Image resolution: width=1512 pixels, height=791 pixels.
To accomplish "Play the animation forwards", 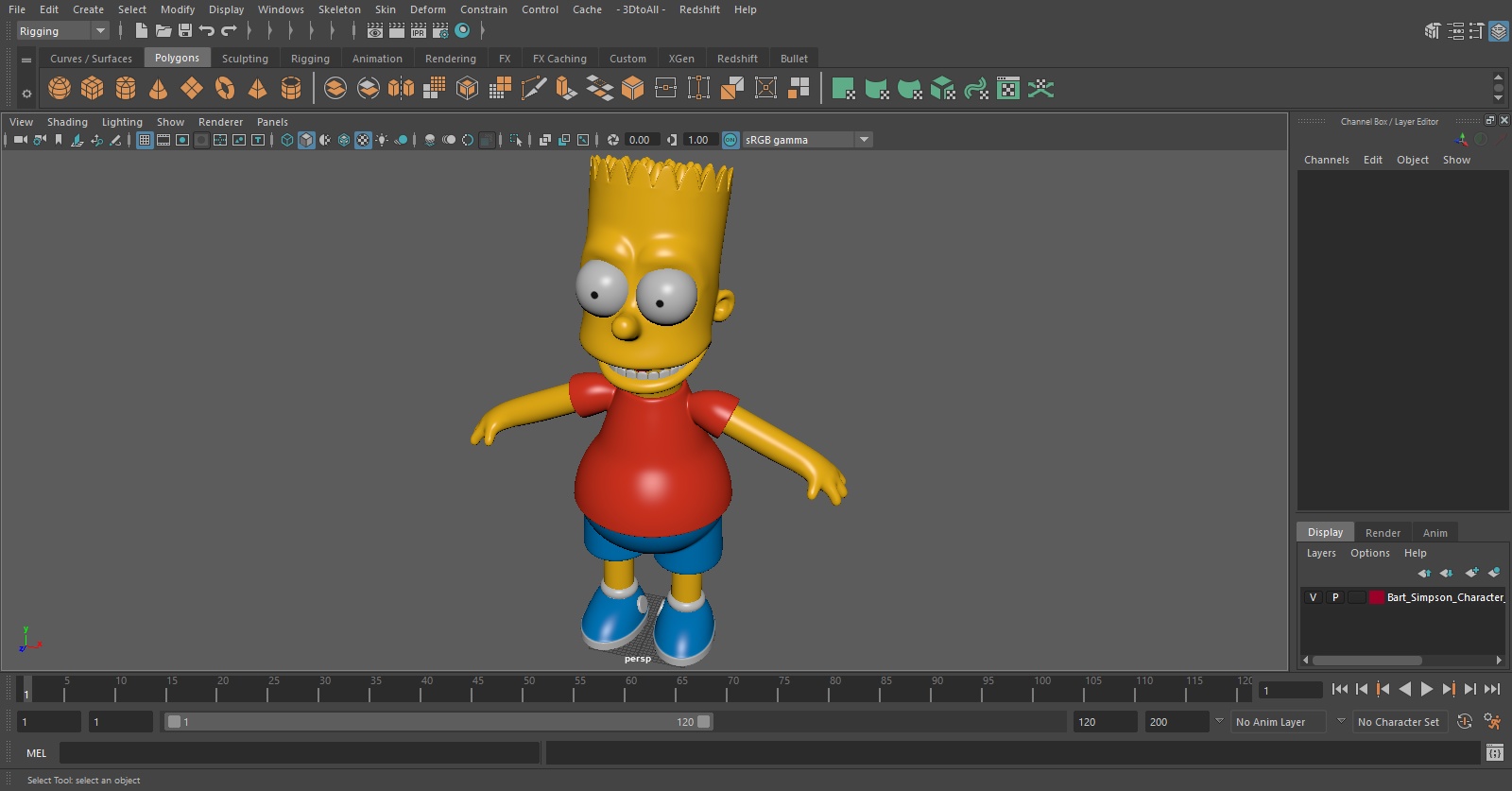I will point(1426,689).
